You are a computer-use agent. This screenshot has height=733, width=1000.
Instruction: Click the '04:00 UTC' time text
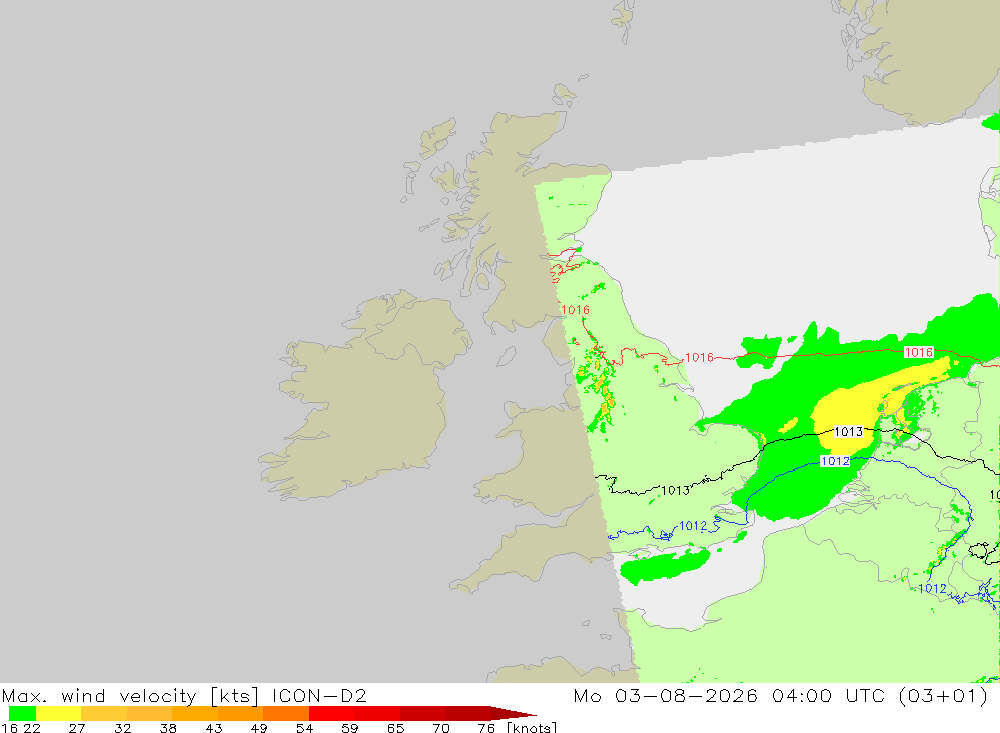[x=827, y=695]
